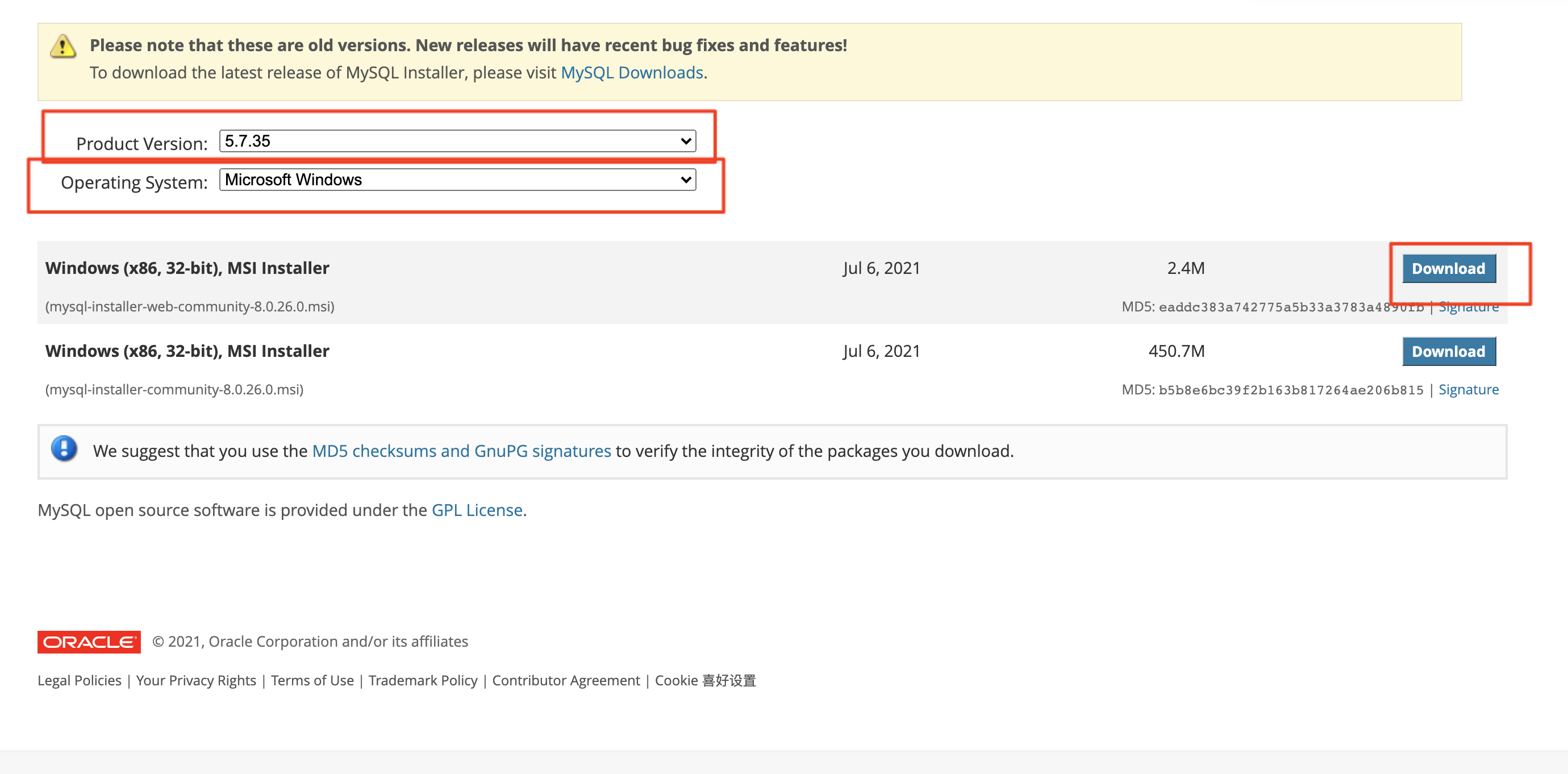
Task: Click the blue information exclamation icon
Action: point(64,449)
